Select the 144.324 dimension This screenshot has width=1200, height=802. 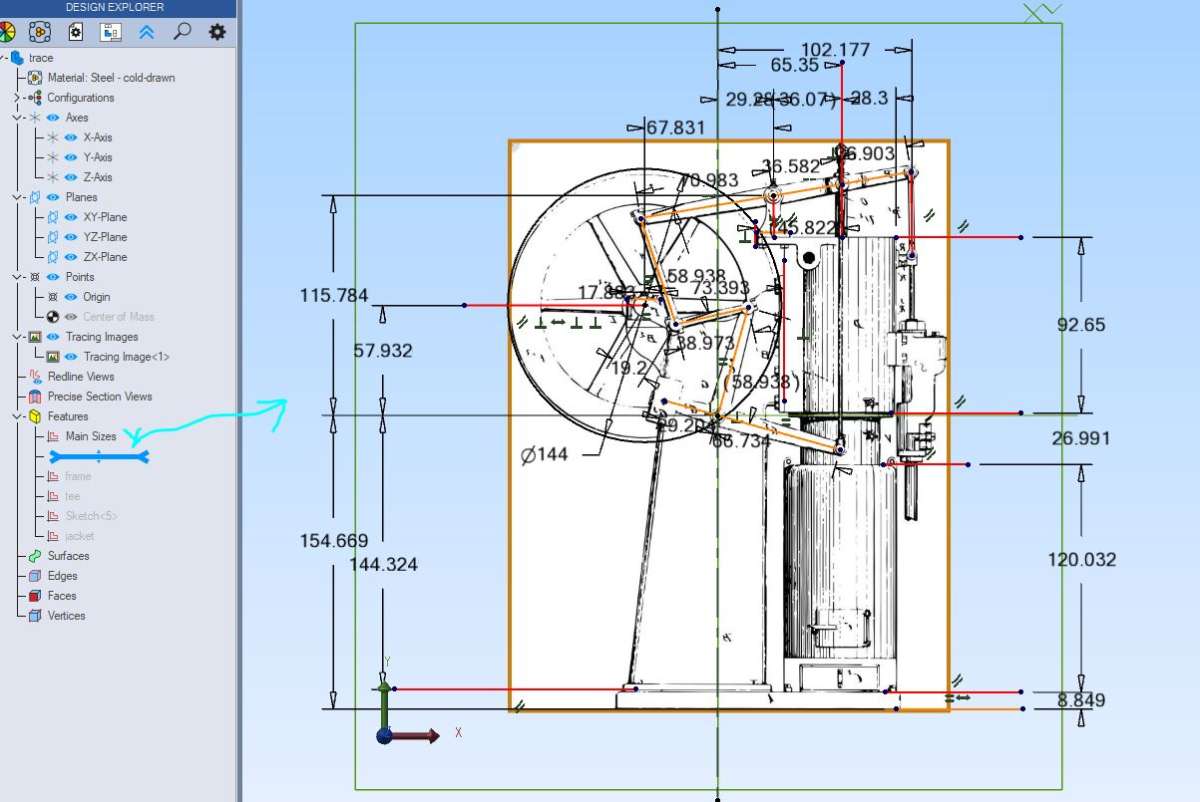pos(383,564)
